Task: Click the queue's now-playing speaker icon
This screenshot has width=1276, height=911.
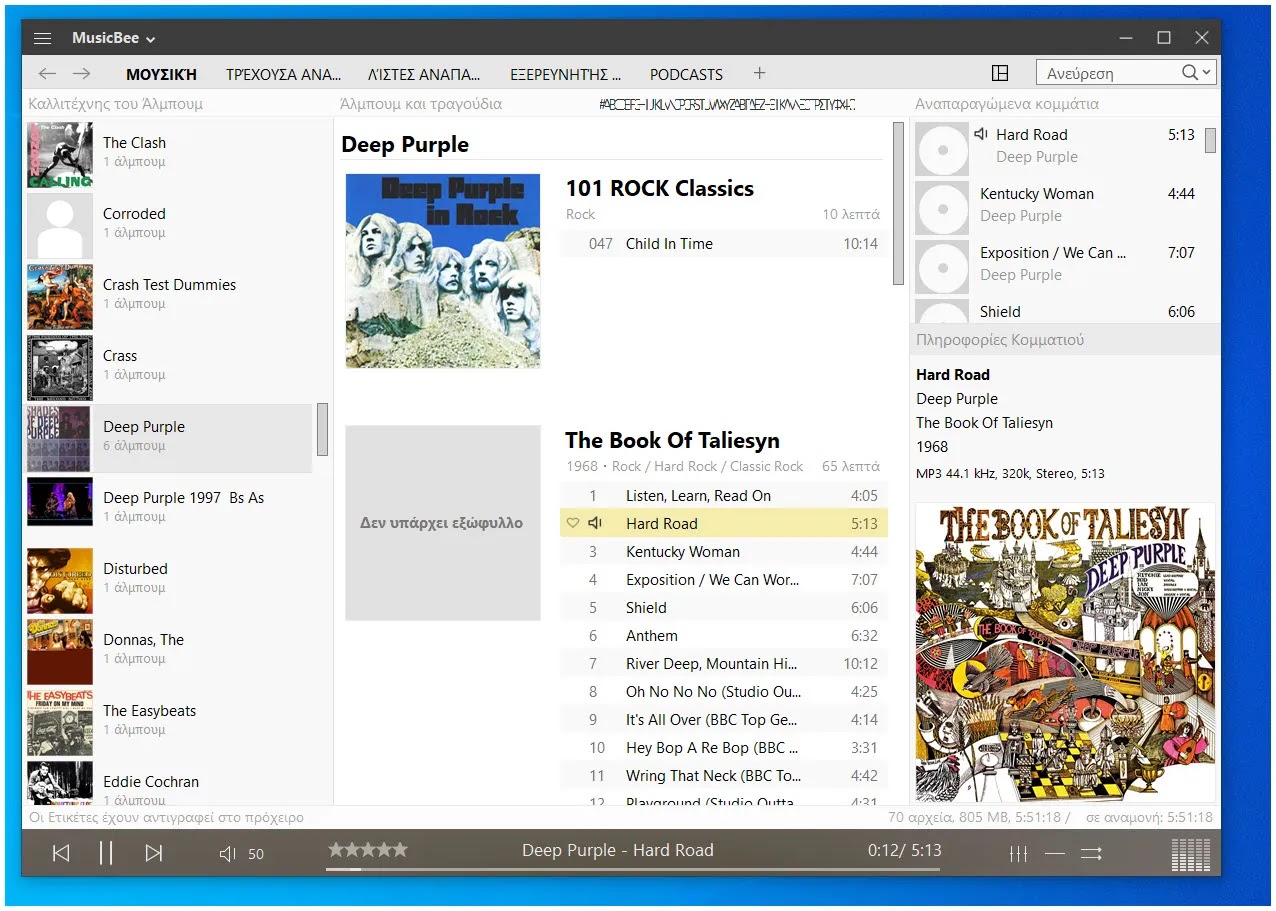Action: point(981,134)
